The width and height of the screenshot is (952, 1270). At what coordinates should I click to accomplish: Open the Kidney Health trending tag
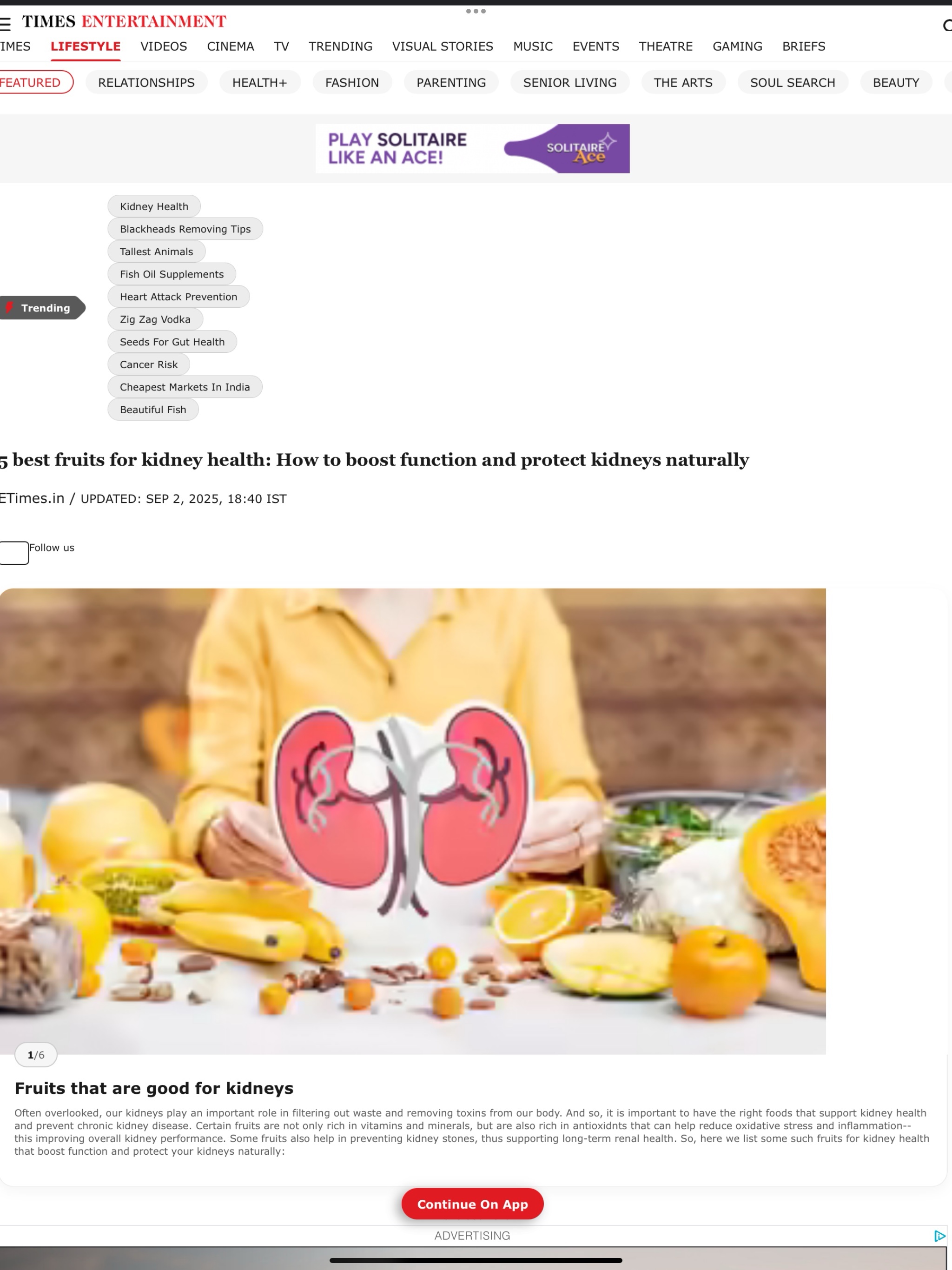point(154,206)
